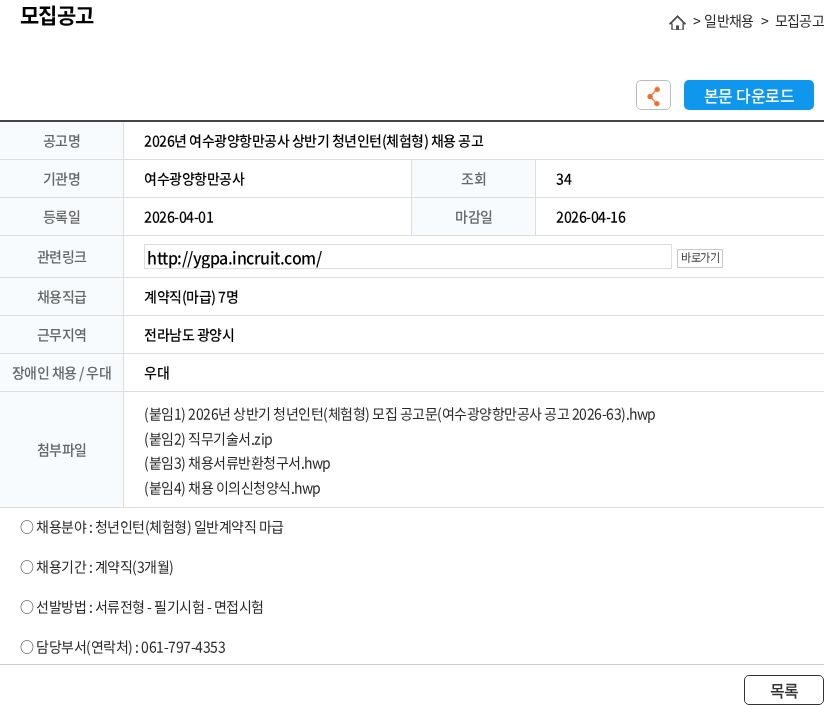Click registration date 2026-04-01
This screenshot has width=824, height=705.
tap(179, 217)
